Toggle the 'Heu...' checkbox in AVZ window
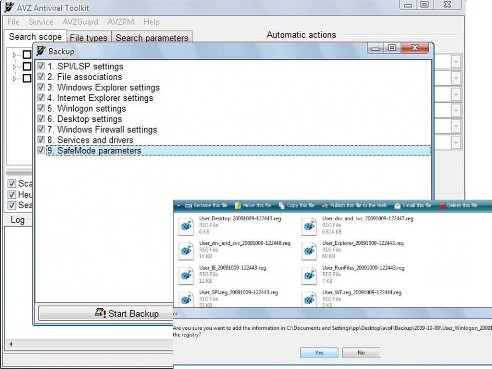Viewport: 492px width, 369px height. 12,194
